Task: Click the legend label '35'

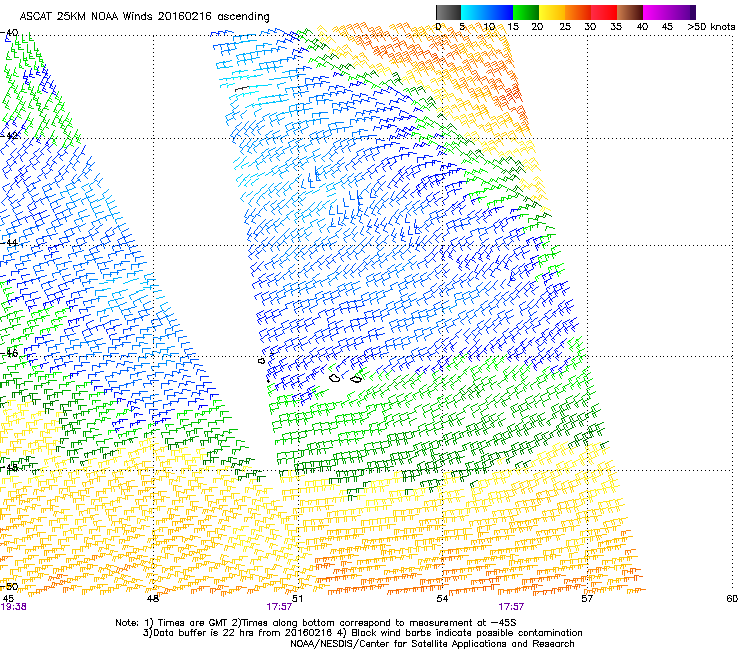Action: click(616, 27)
